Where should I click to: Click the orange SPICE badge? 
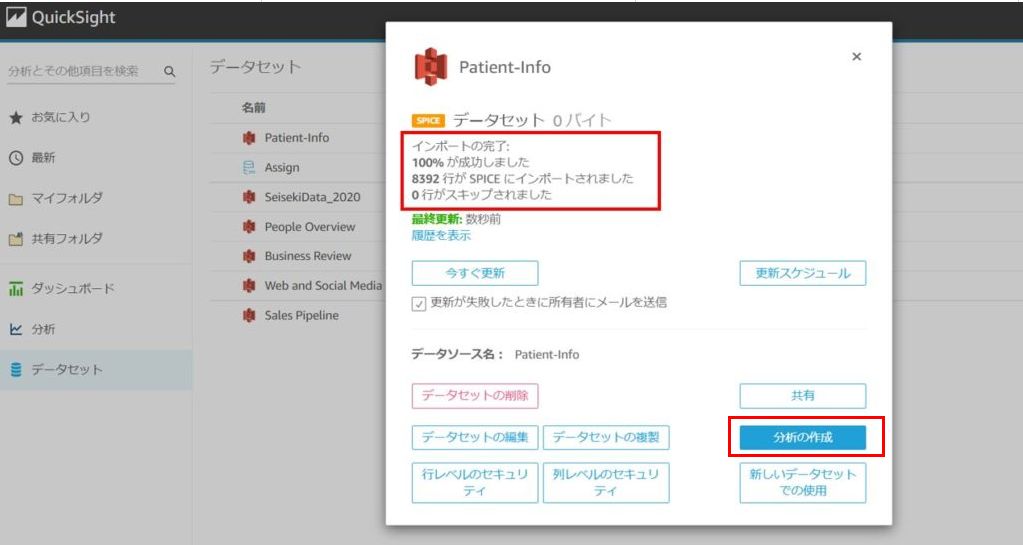[428, 121]
